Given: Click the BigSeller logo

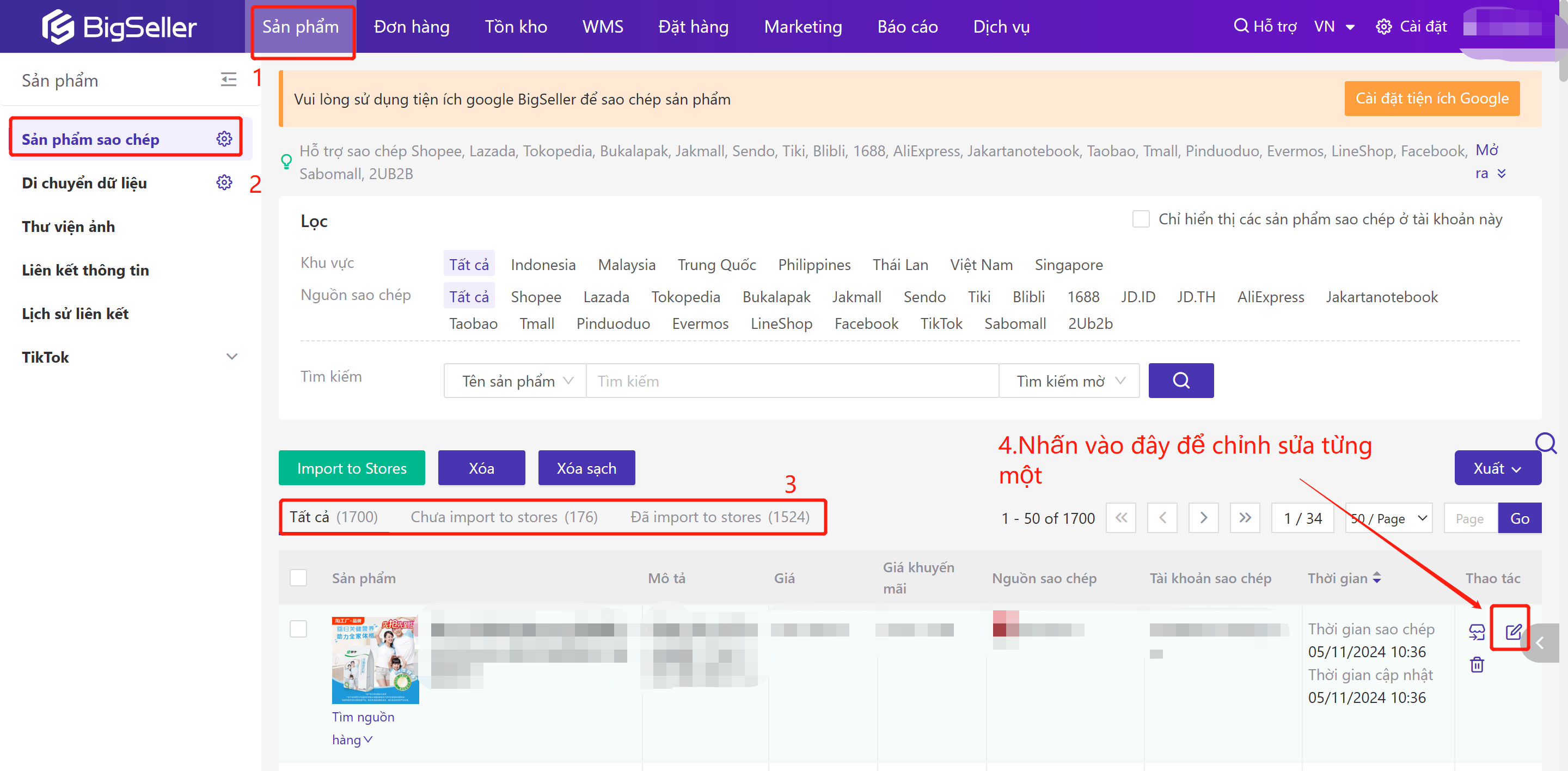Looking at the screenshot, I should (119, 26).
